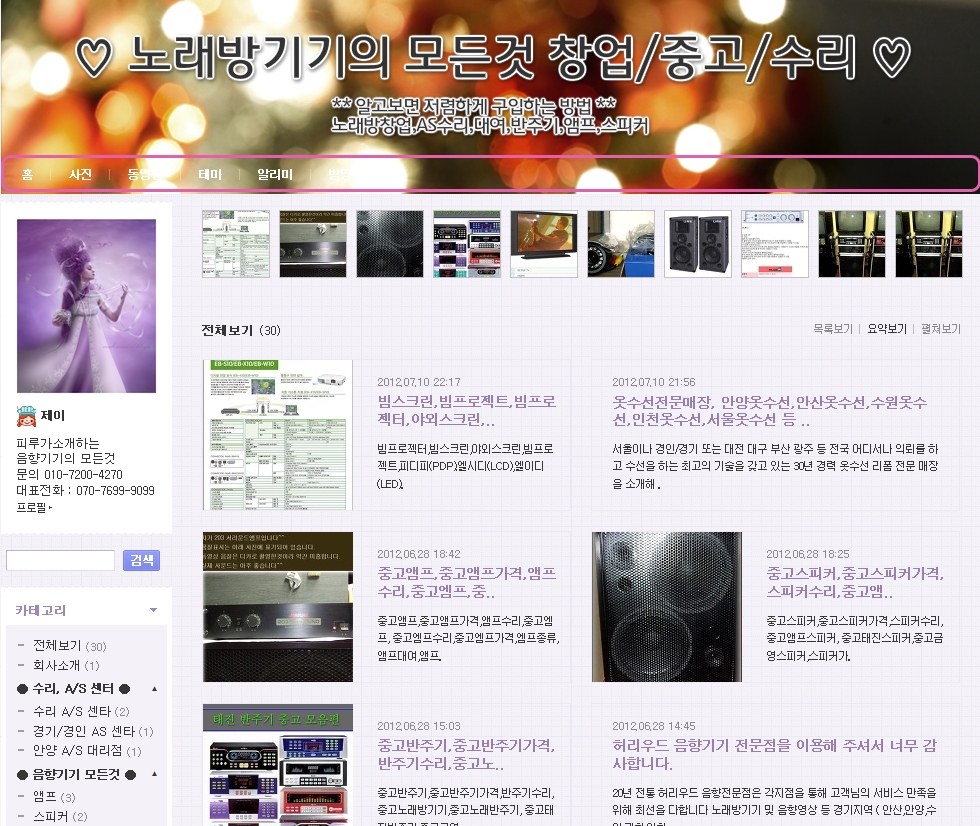980x826 pixels.
Task: Open the first projector spec sheet strip thumbnail
Action: pos(235,244)
